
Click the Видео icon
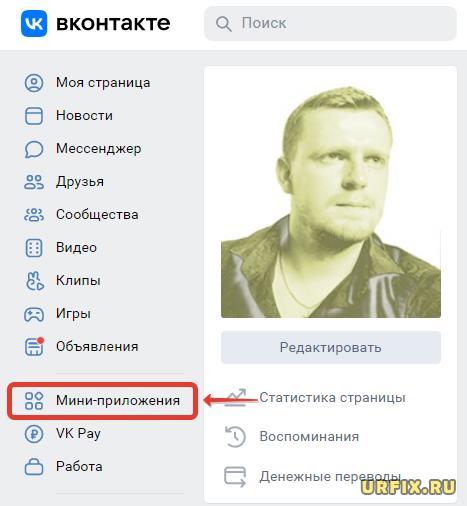[34, 248]
